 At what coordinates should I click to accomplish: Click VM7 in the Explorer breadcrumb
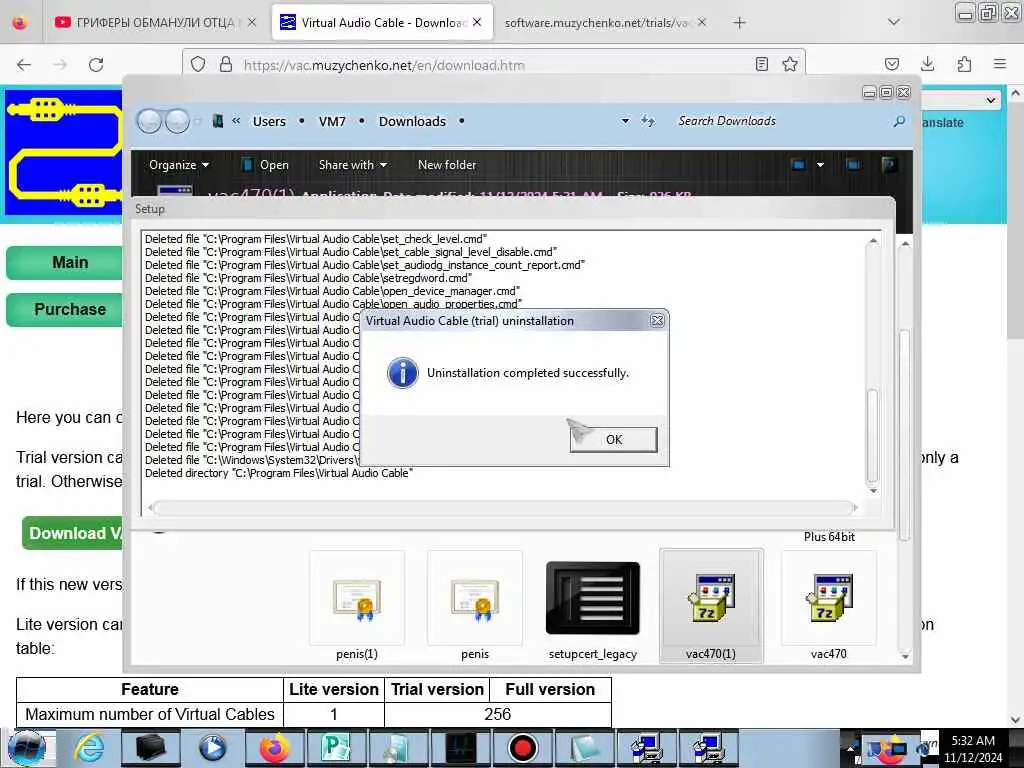(332, 121)
